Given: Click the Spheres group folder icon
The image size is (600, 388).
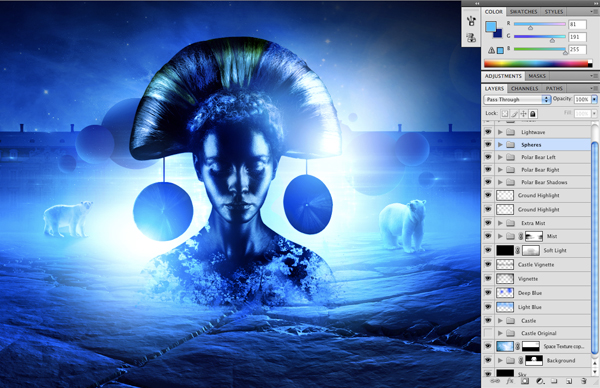Looking at the screenshot, I should click(x=510, y=145).
